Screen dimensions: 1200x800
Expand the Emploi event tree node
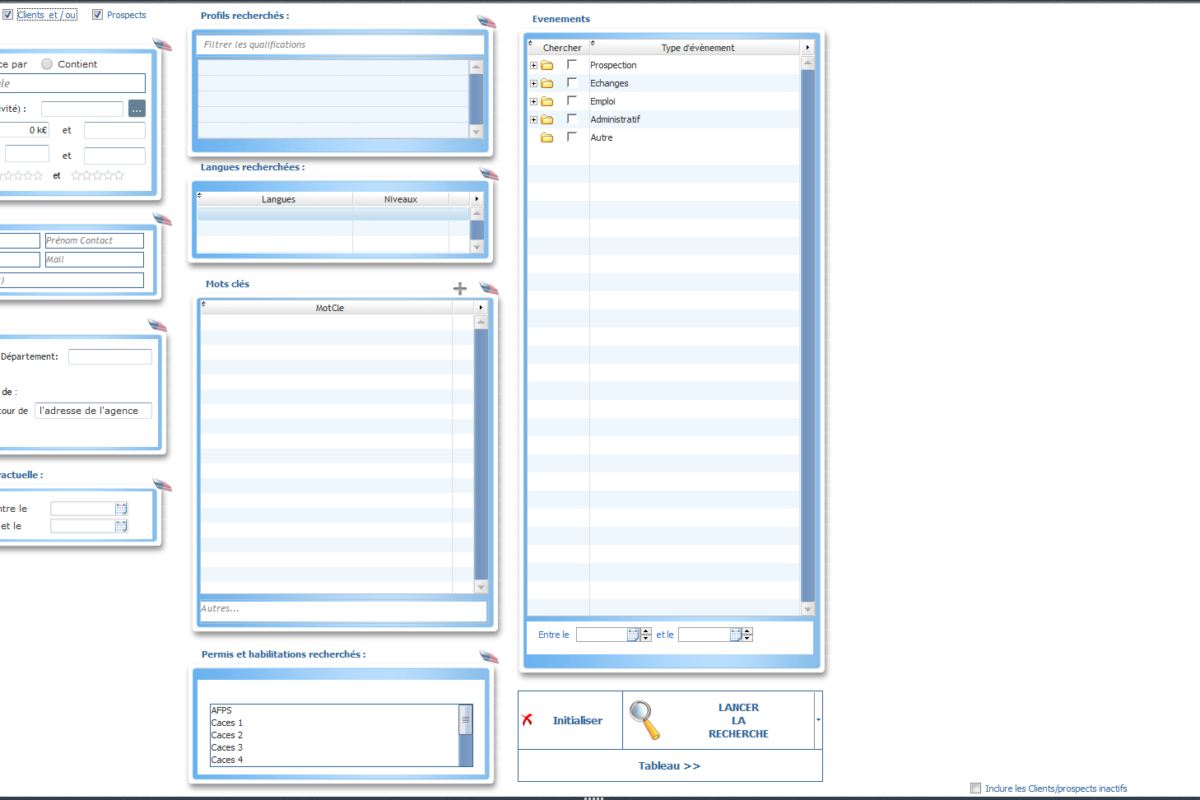click(x=534, y=102)
